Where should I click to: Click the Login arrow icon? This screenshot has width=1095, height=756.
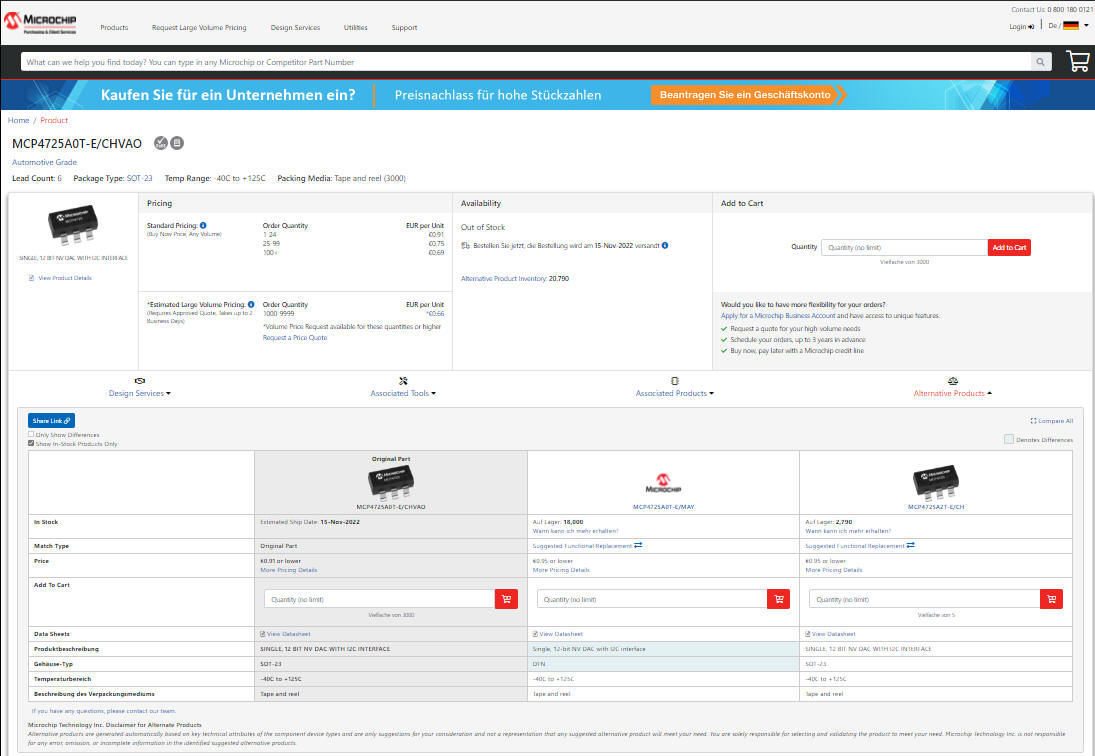click(1031, 27)
